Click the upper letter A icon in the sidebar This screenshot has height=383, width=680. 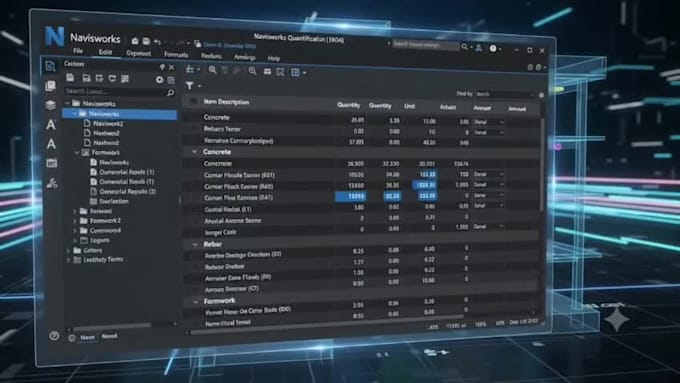point(51,125)
